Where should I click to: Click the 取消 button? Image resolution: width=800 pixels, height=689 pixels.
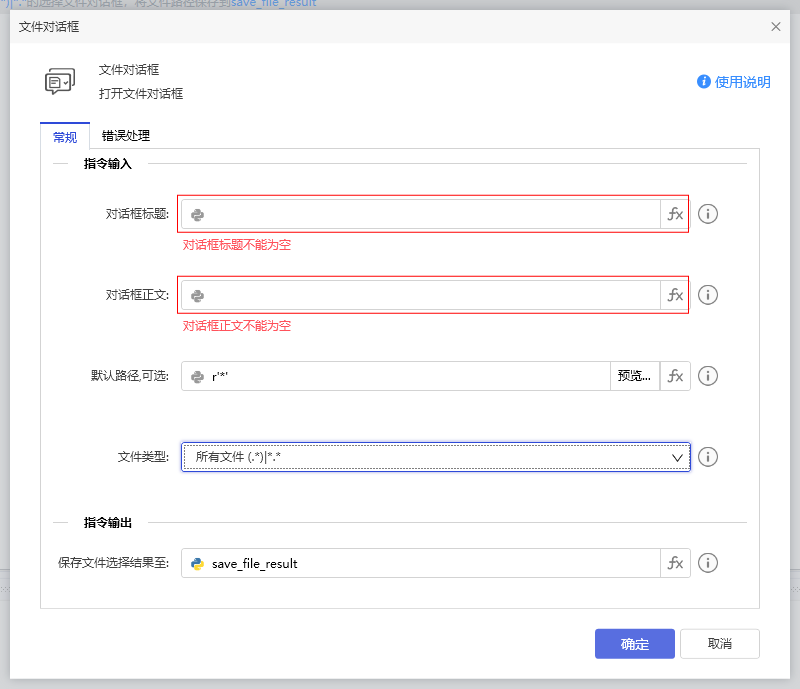coord(719,644)
